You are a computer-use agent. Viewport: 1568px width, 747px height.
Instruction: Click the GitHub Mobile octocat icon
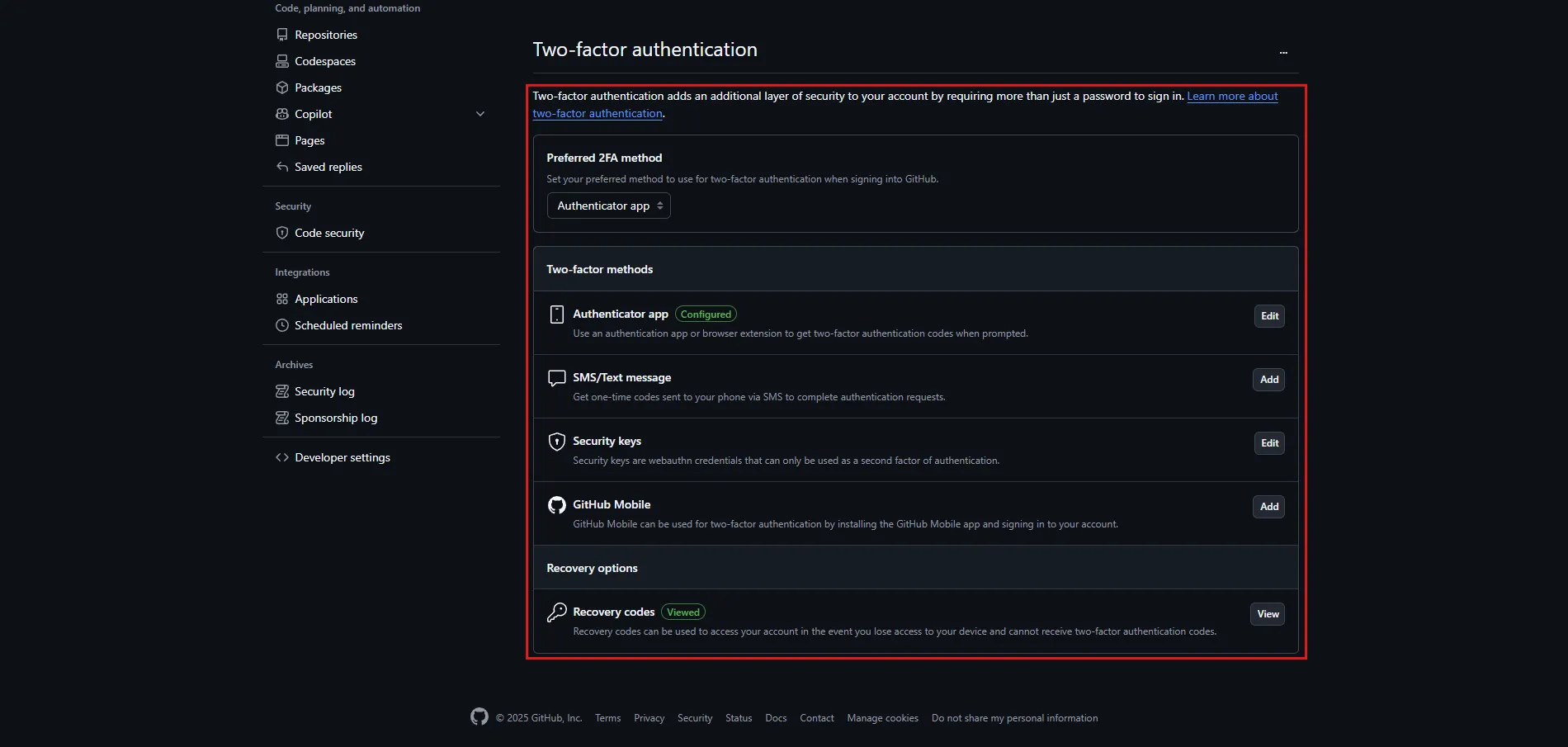[x=557, y=505]
